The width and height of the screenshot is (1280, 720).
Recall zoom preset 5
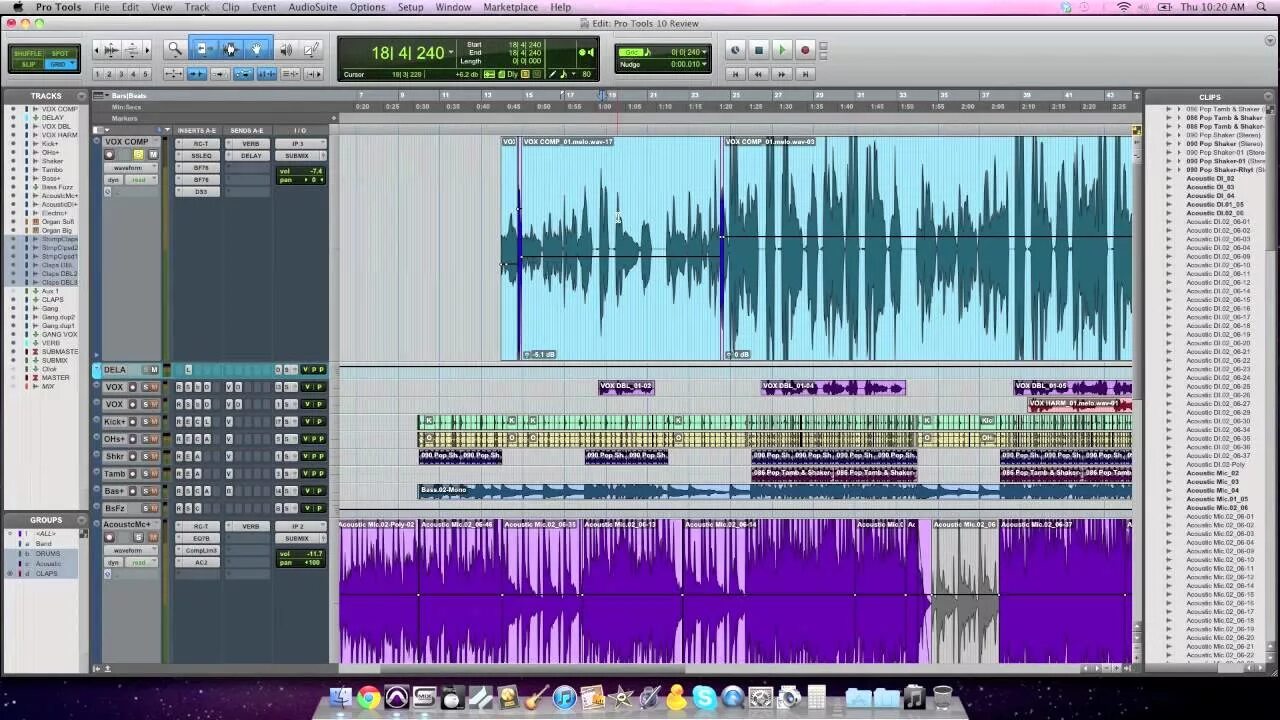(146, 74)
